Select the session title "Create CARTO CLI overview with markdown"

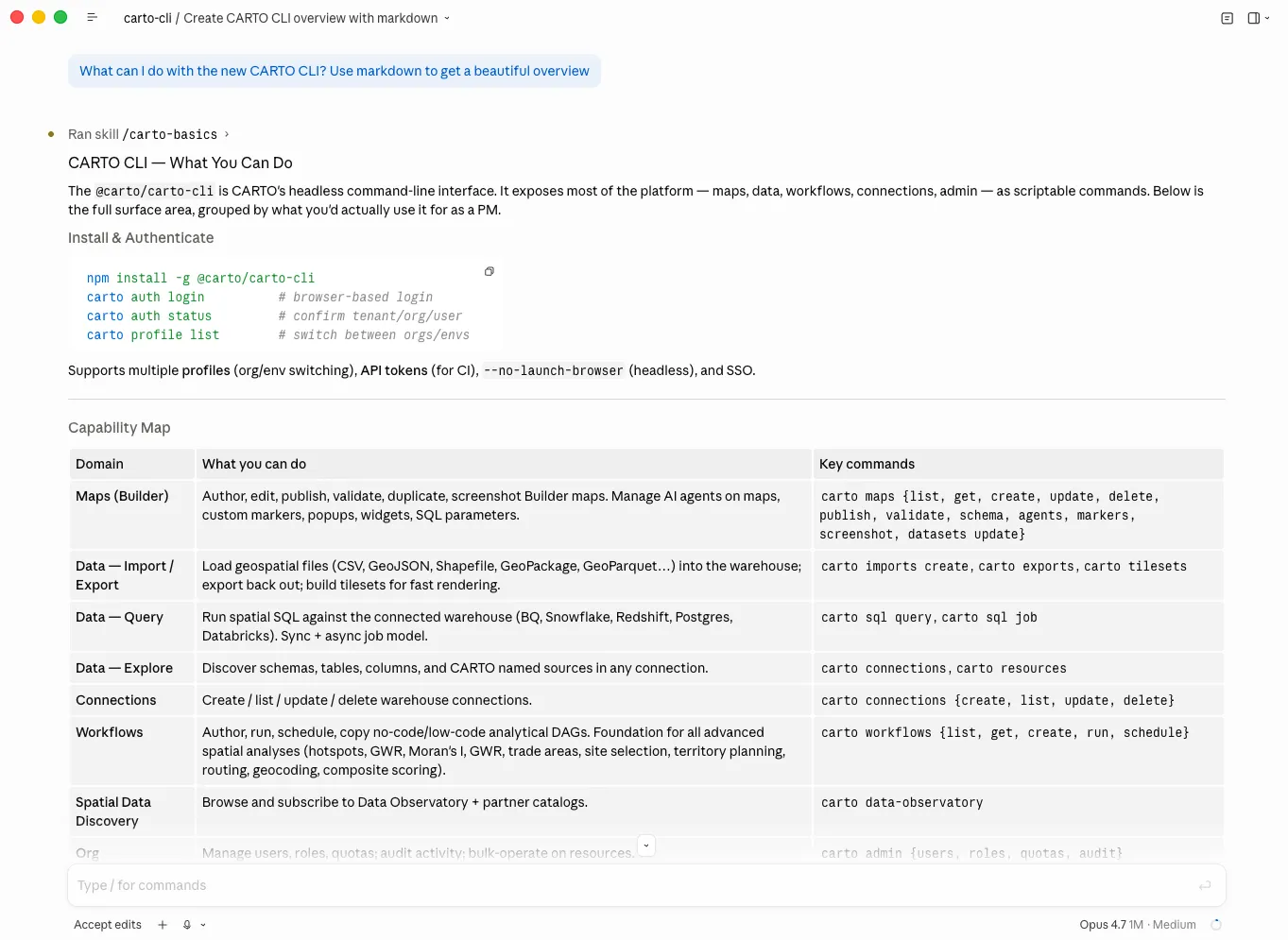coord(310,18)
